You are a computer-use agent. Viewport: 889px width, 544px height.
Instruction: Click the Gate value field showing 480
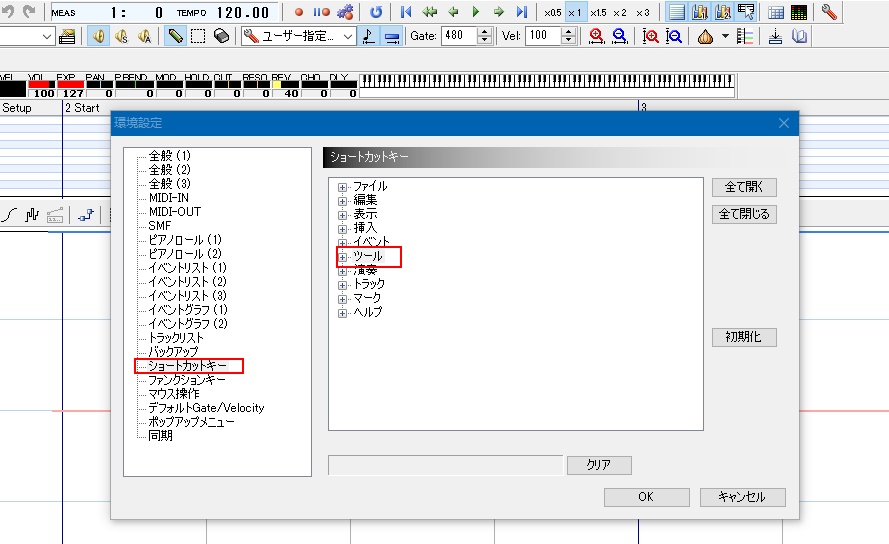pyautogui.click(x=460, y=36)
